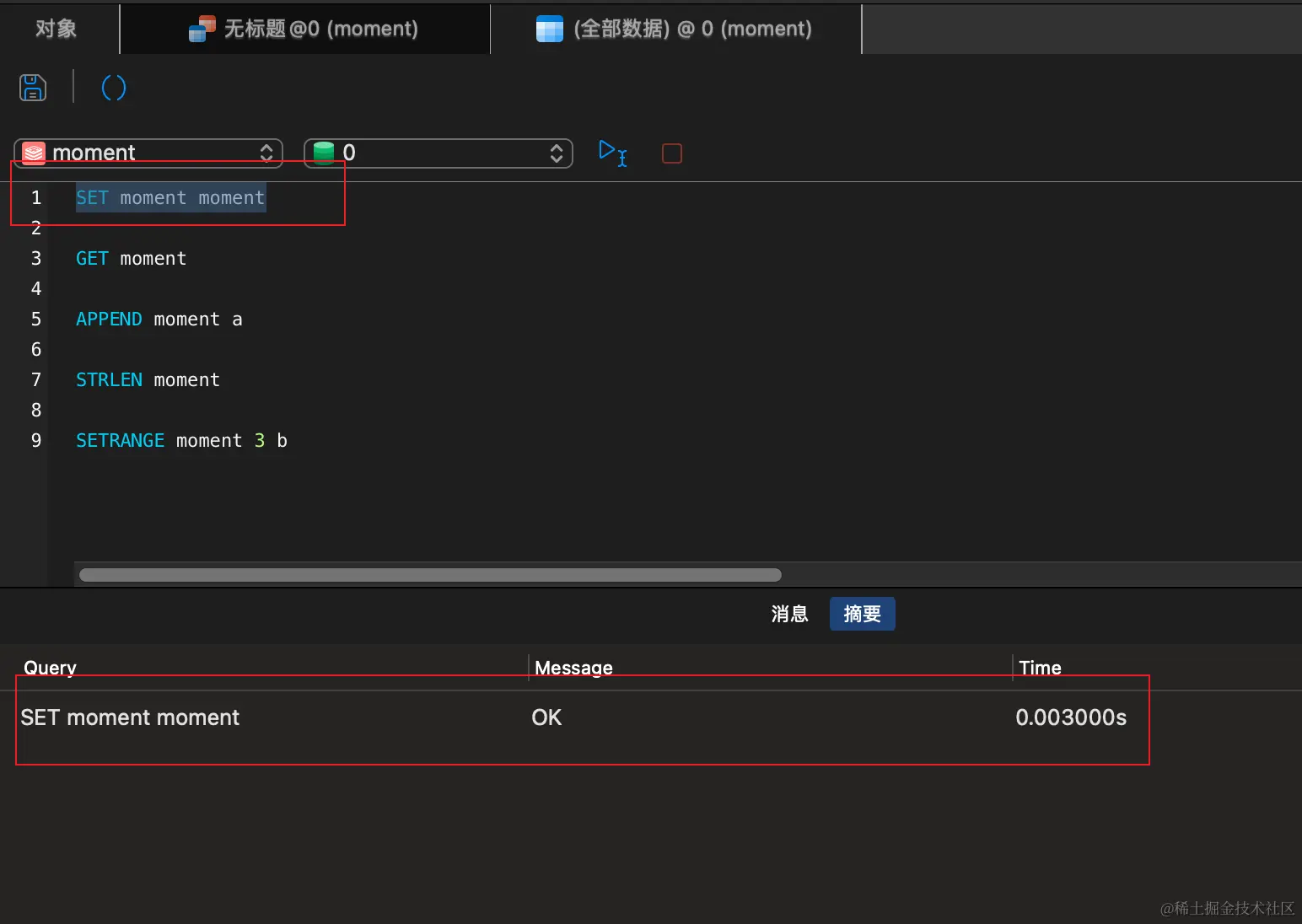Place cursor on the APPEND moment a line

[159, 320]
